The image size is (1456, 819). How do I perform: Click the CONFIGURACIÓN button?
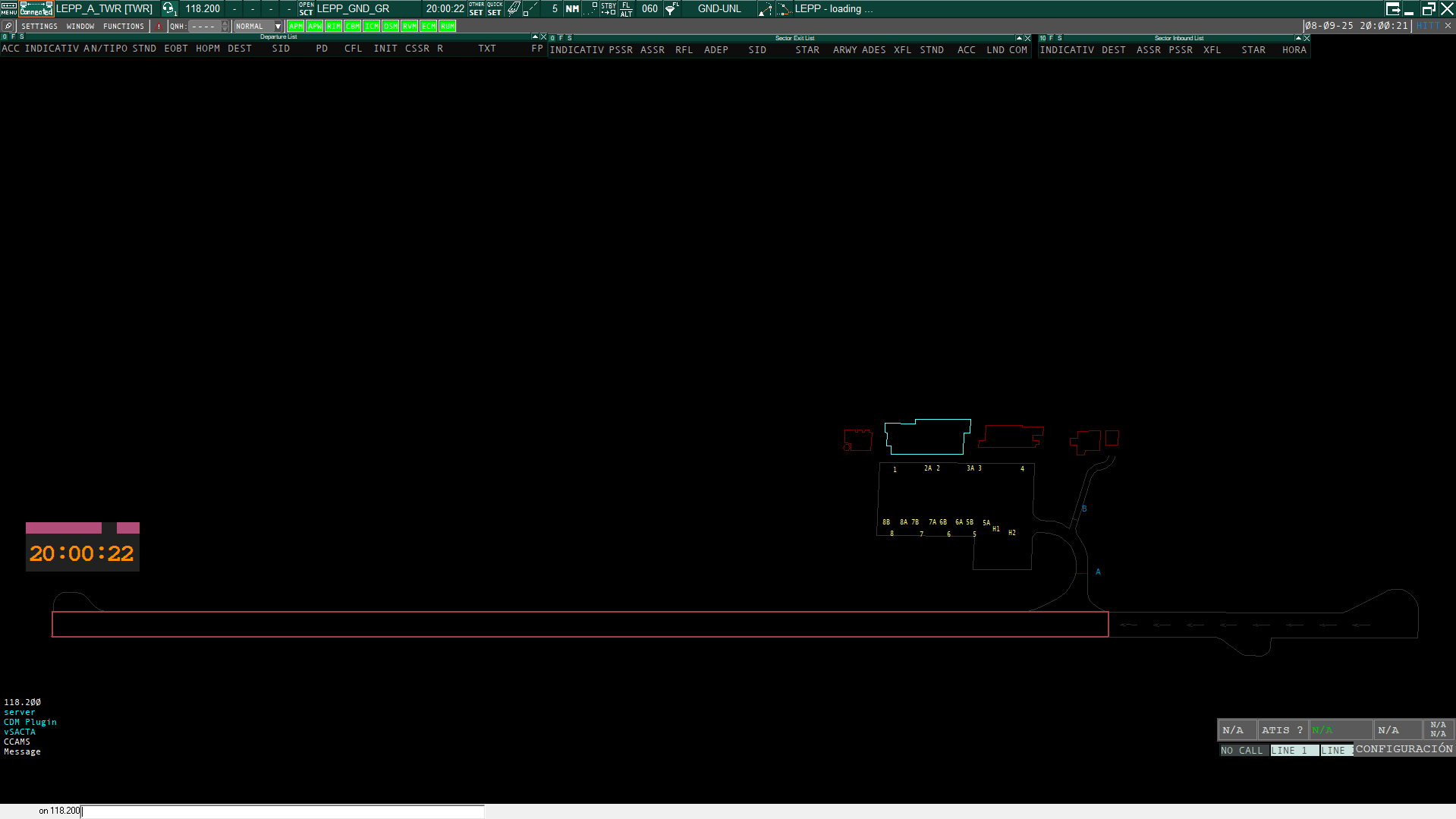(1404, 749)
